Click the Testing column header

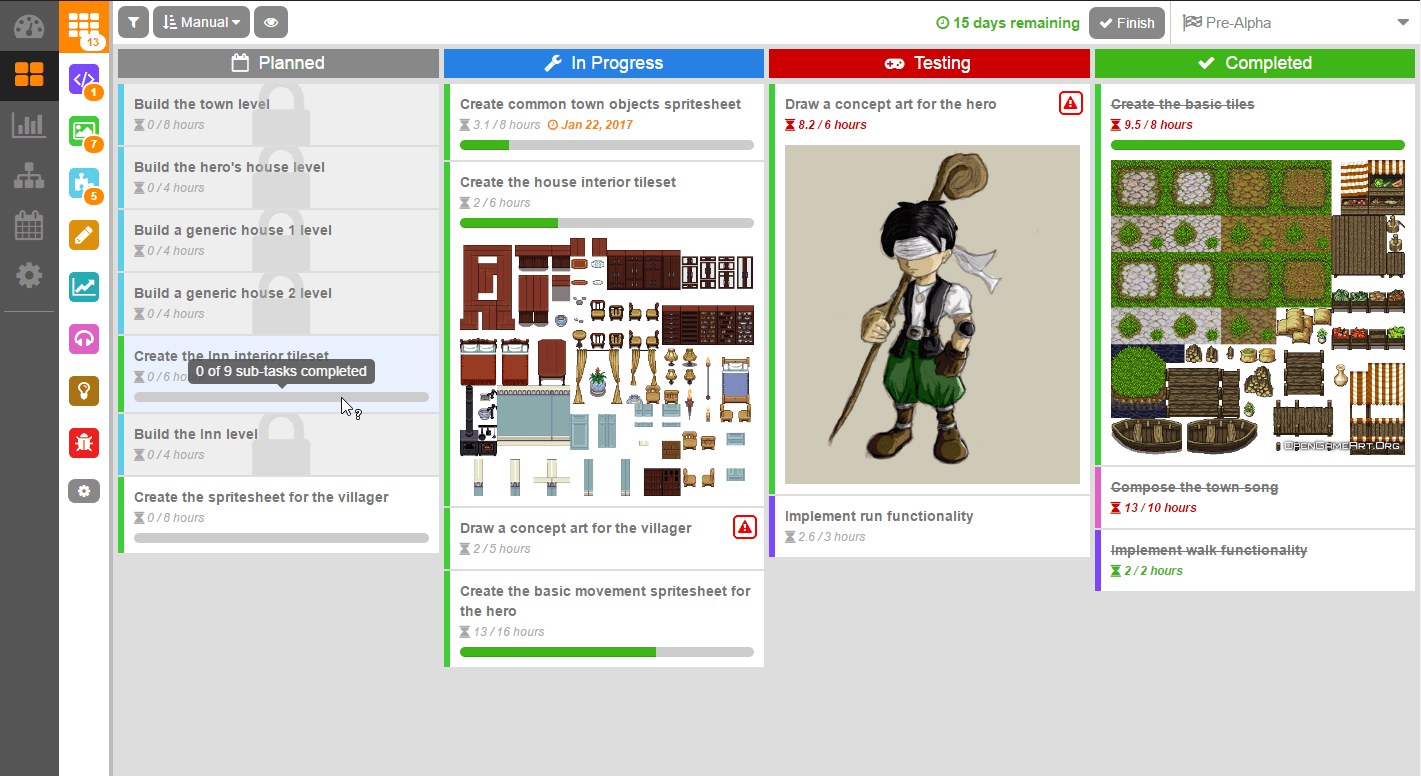click(x=929, y=63)
